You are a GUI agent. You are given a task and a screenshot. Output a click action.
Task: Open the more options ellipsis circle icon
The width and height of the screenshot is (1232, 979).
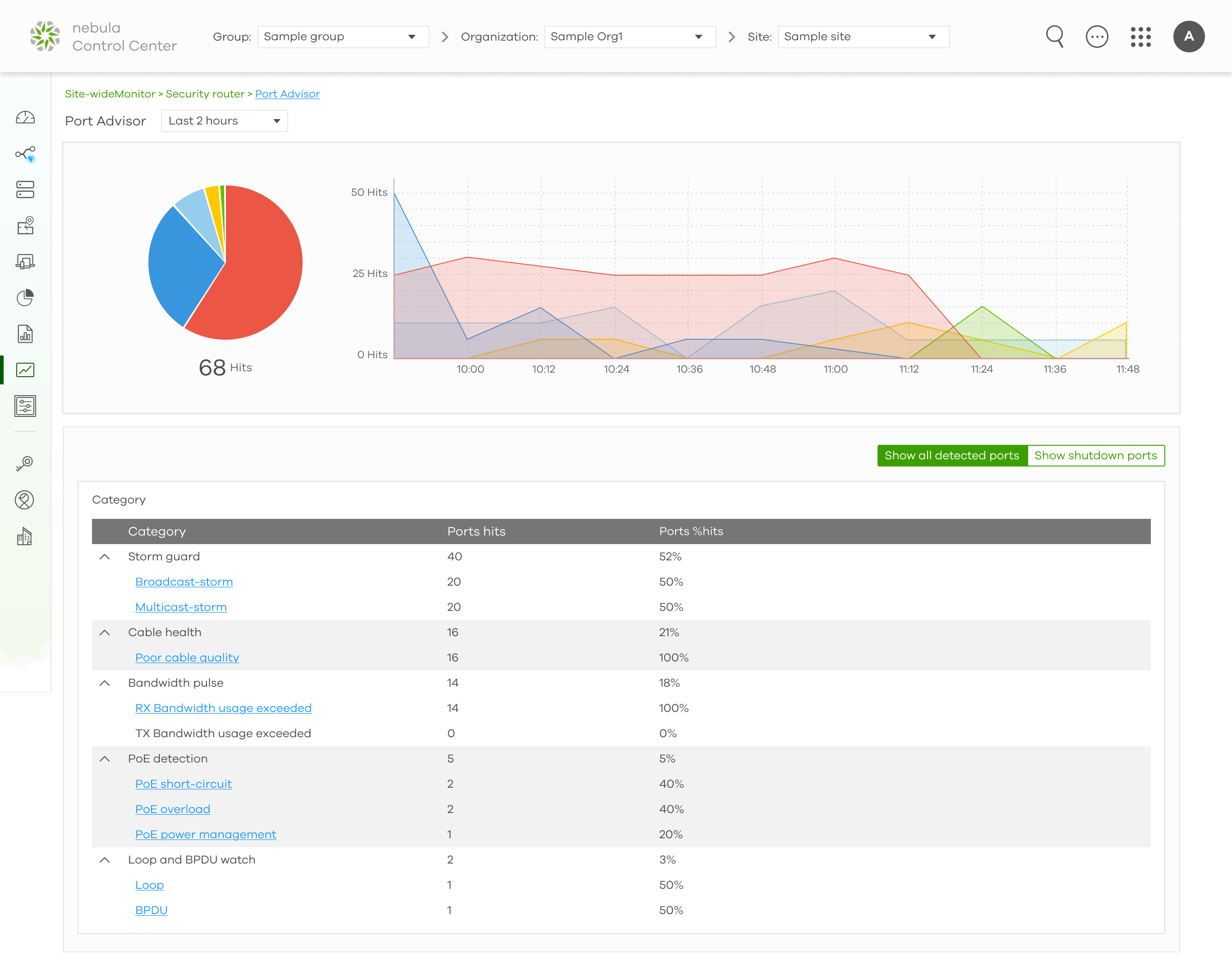point(1097,37)
